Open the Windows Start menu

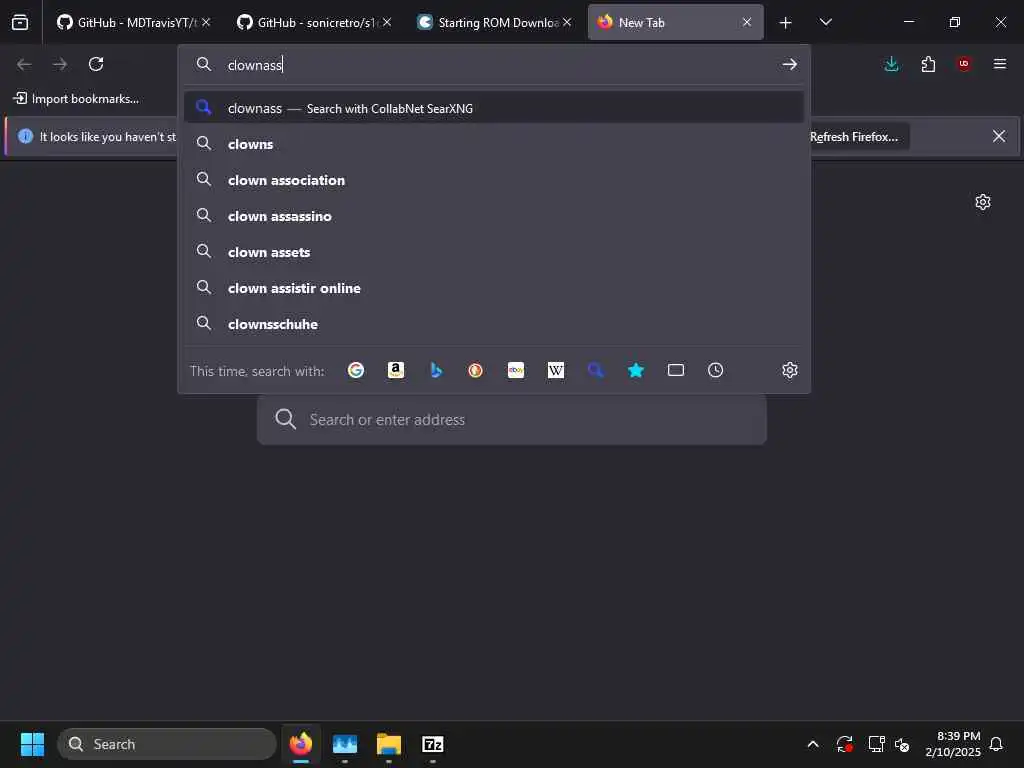32,744
